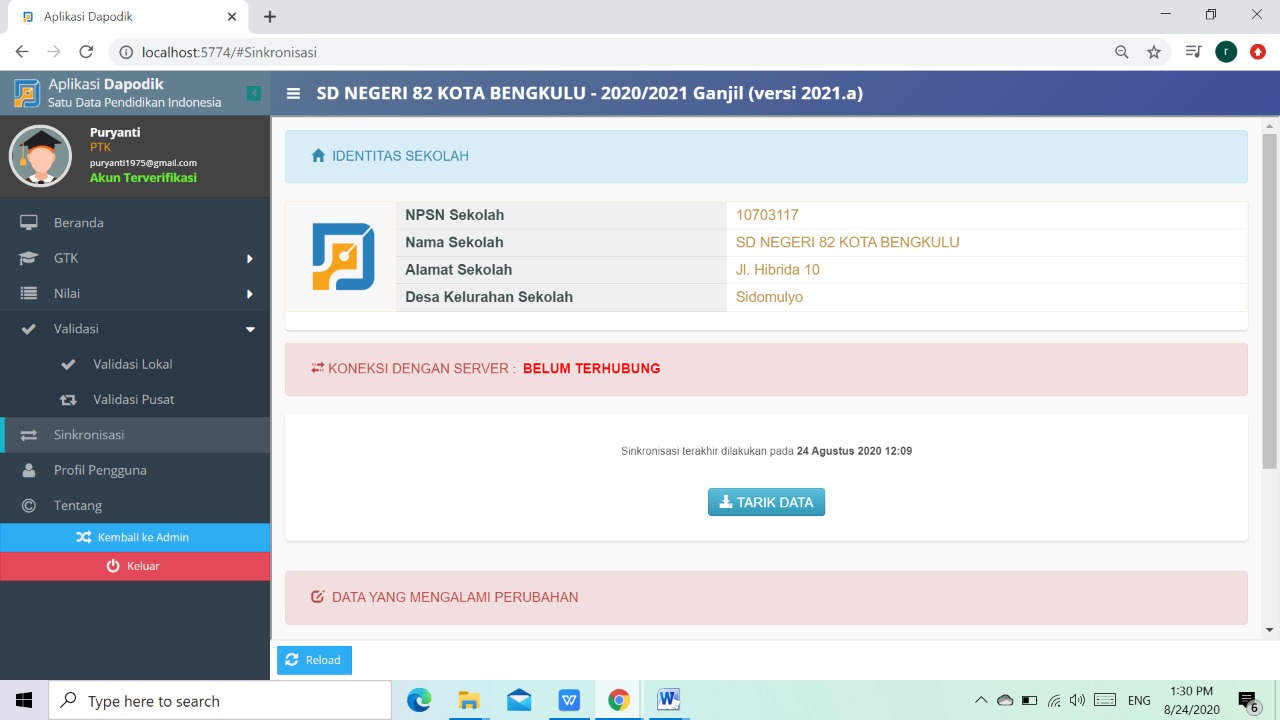Viewport: 1280px width, 720px height.
Task: Open Profil Pengguna page
Action: pos(135,470)
